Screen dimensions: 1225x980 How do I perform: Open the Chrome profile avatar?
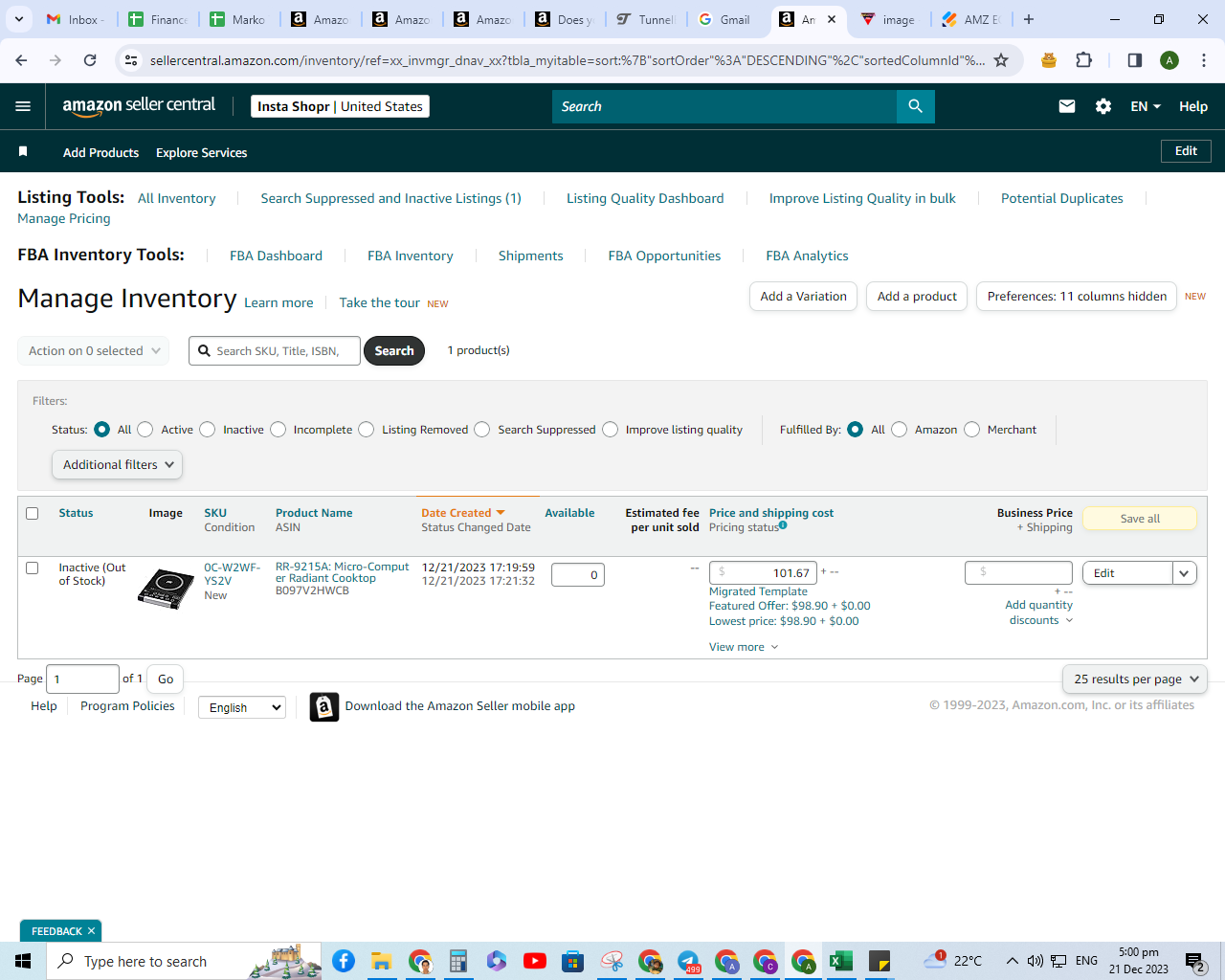[x=1169, y=60]
